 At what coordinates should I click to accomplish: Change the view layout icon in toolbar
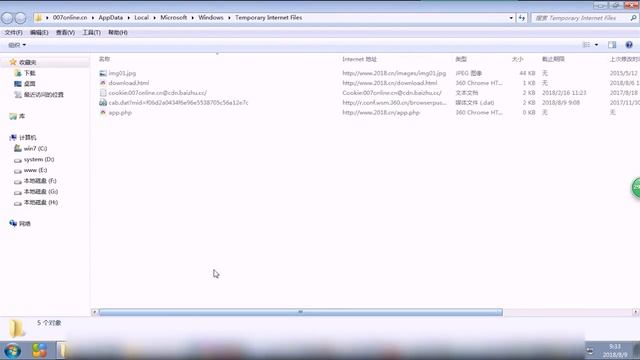[x=586, y=45]
